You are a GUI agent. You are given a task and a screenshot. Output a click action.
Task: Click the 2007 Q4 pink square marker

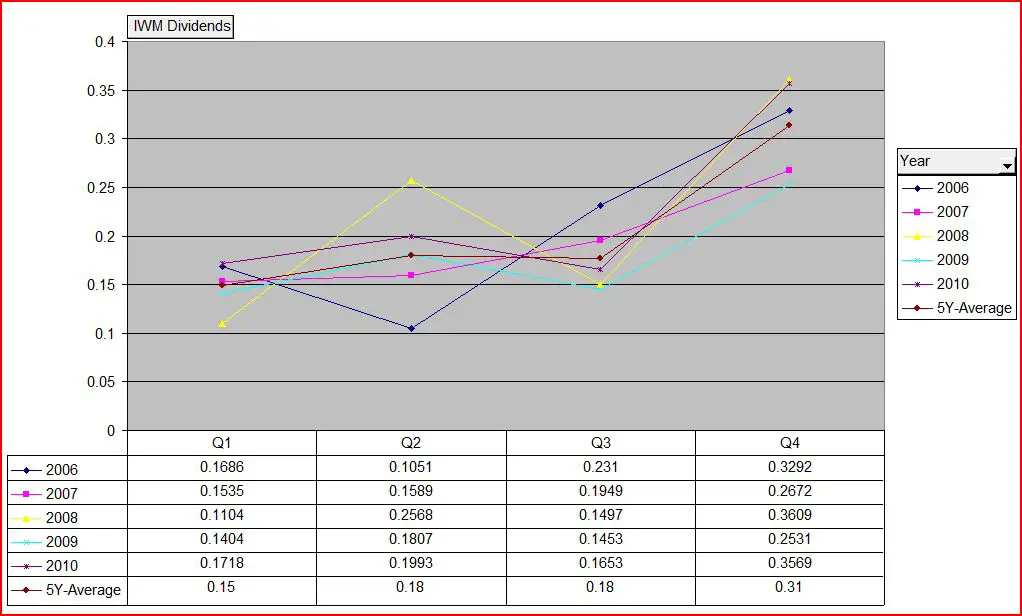[x=789, y=170]
